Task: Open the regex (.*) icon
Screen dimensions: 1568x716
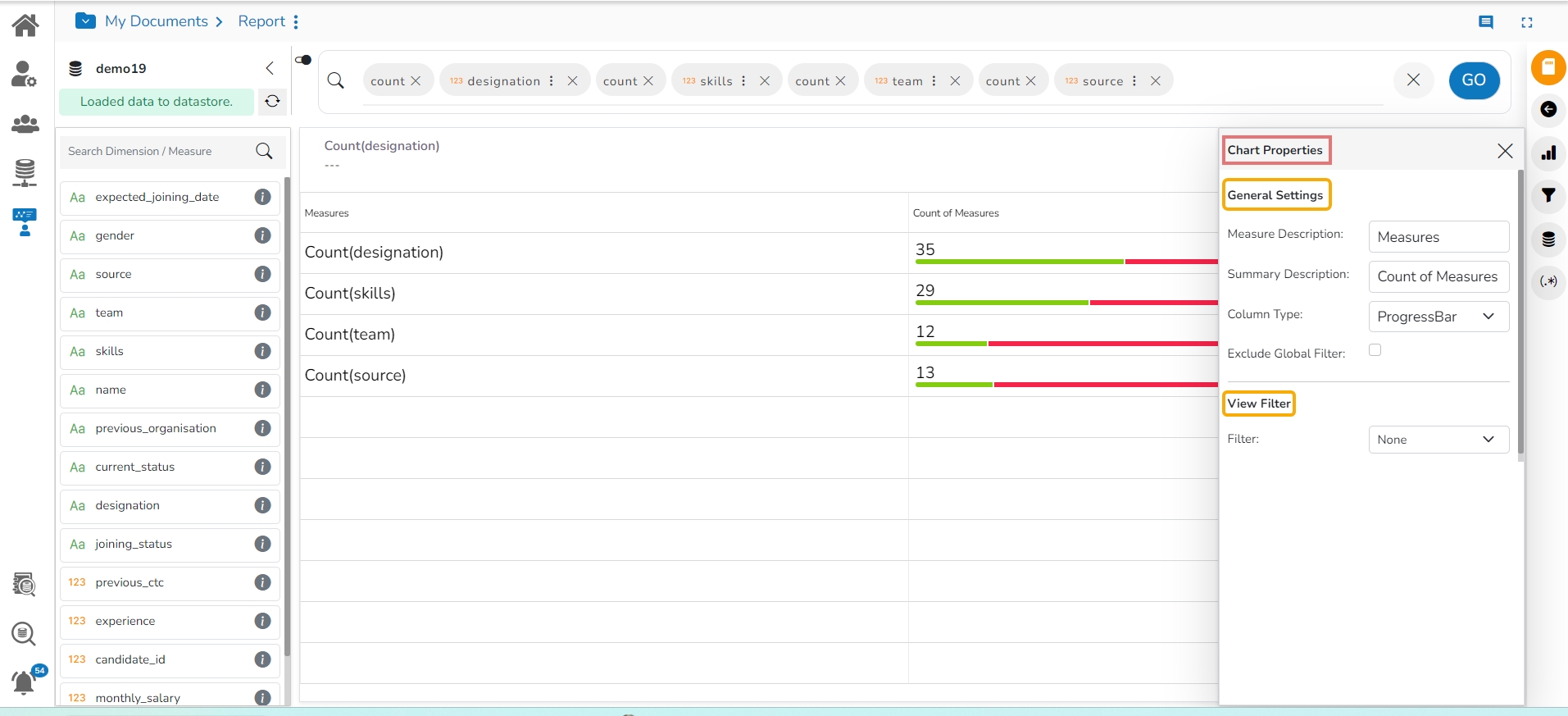Action: [1548, 281]
